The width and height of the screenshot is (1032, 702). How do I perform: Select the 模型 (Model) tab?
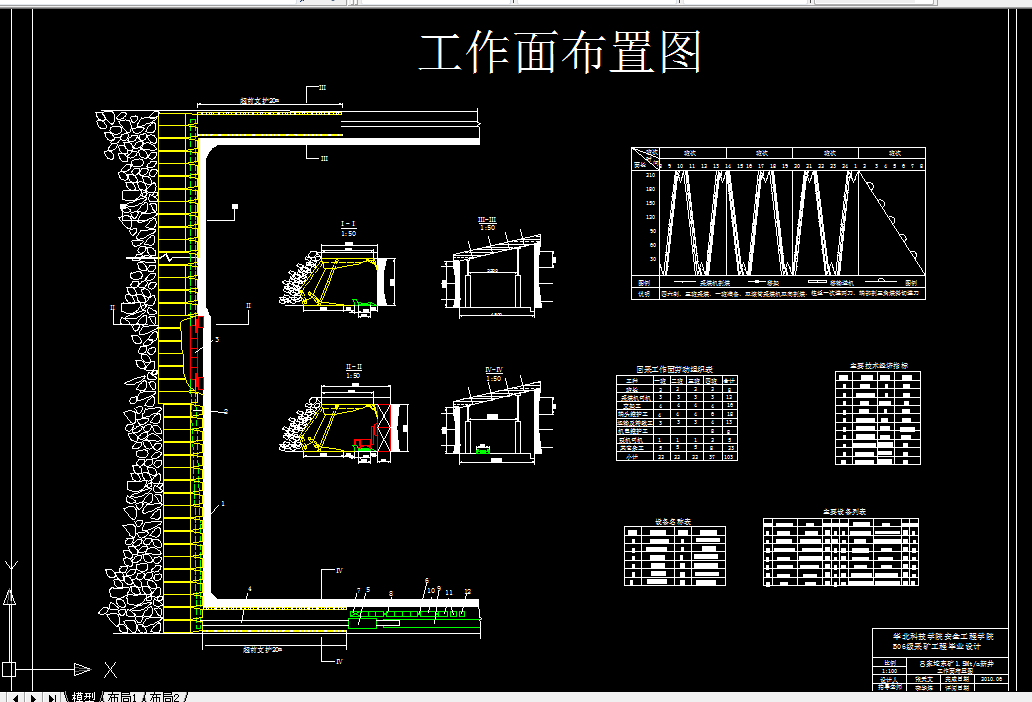(84, 695)
